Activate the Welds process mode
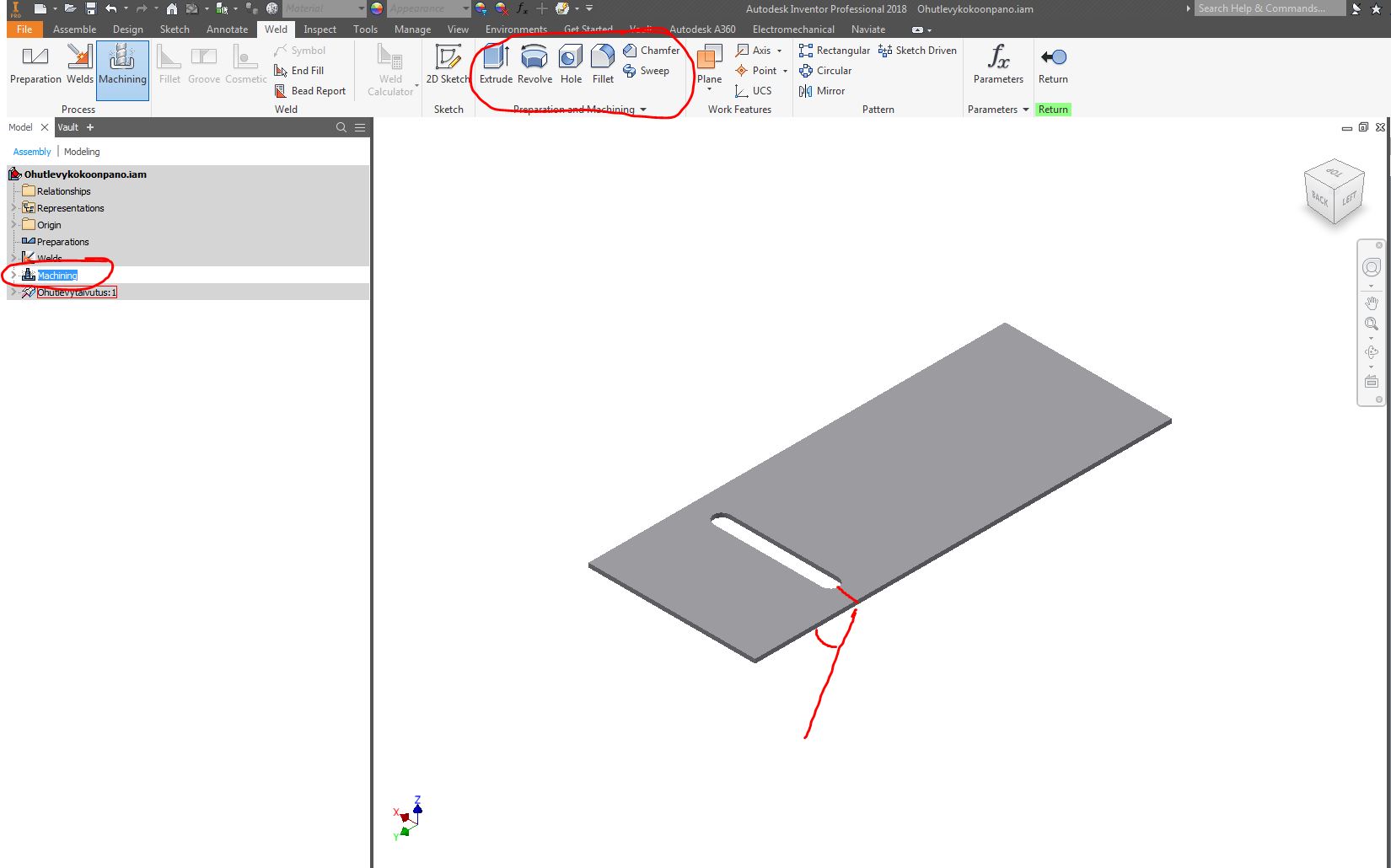Screen dimensions: 1391x868 (x=79, y=66)
